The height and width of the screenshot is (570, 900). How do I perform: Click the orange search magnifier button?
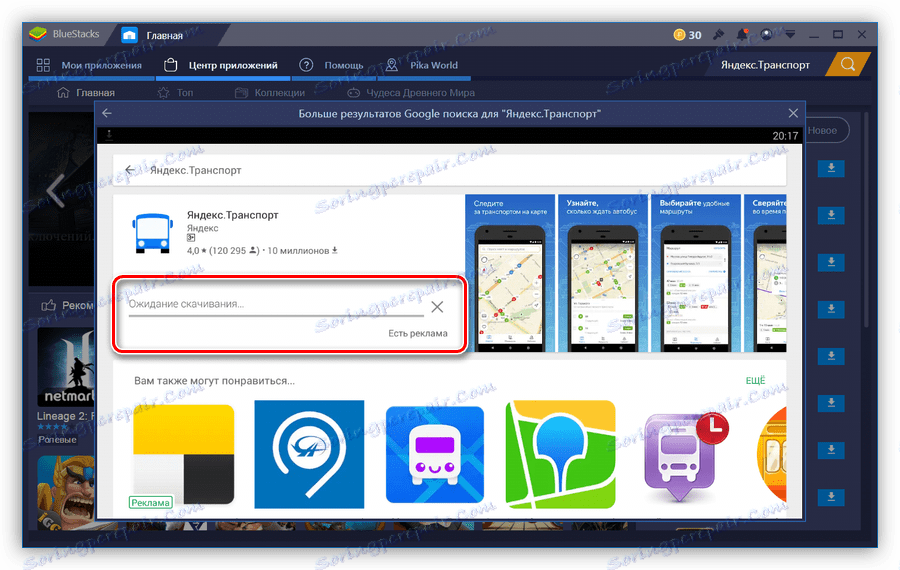(x=848, y=64)
